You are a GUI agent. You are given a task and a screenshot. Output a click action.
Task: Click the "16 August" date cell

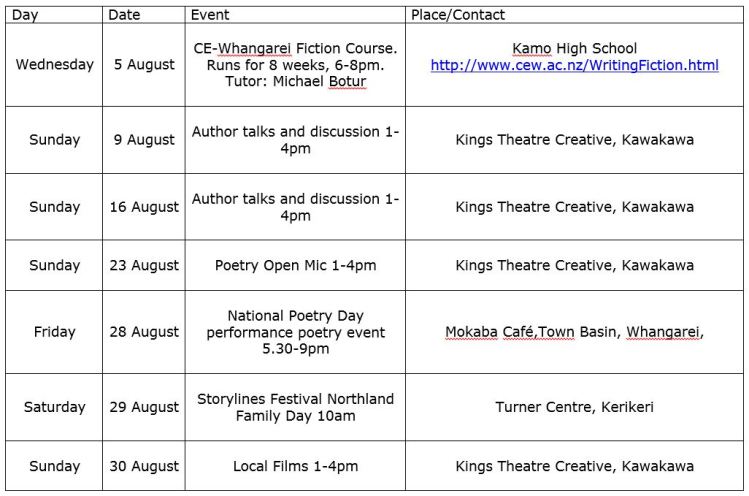coord(144,207)
